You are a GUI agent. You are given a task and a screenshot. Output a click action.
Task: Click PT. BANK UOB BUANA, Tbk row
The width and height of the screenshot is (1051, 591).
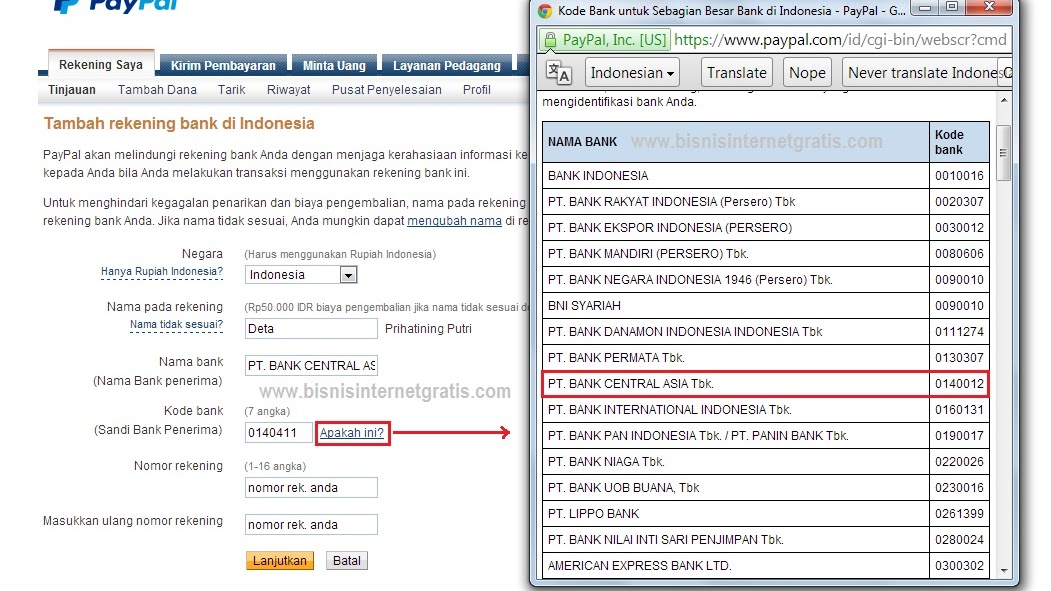[765, 488]
